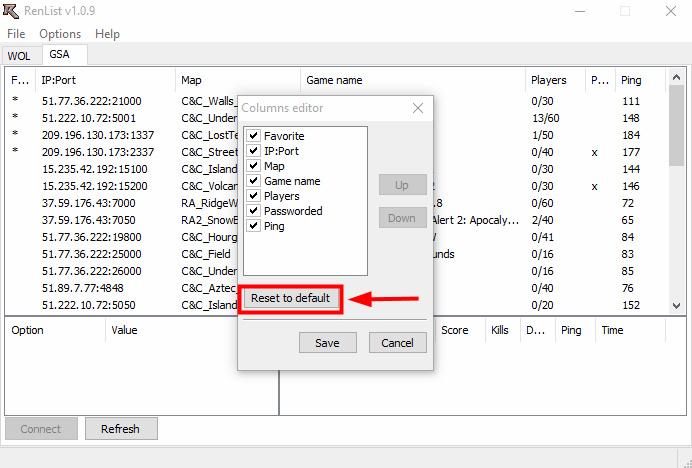692x468 pixels.
Task: Uncheck the Map column checkbox
Action: 253,165
